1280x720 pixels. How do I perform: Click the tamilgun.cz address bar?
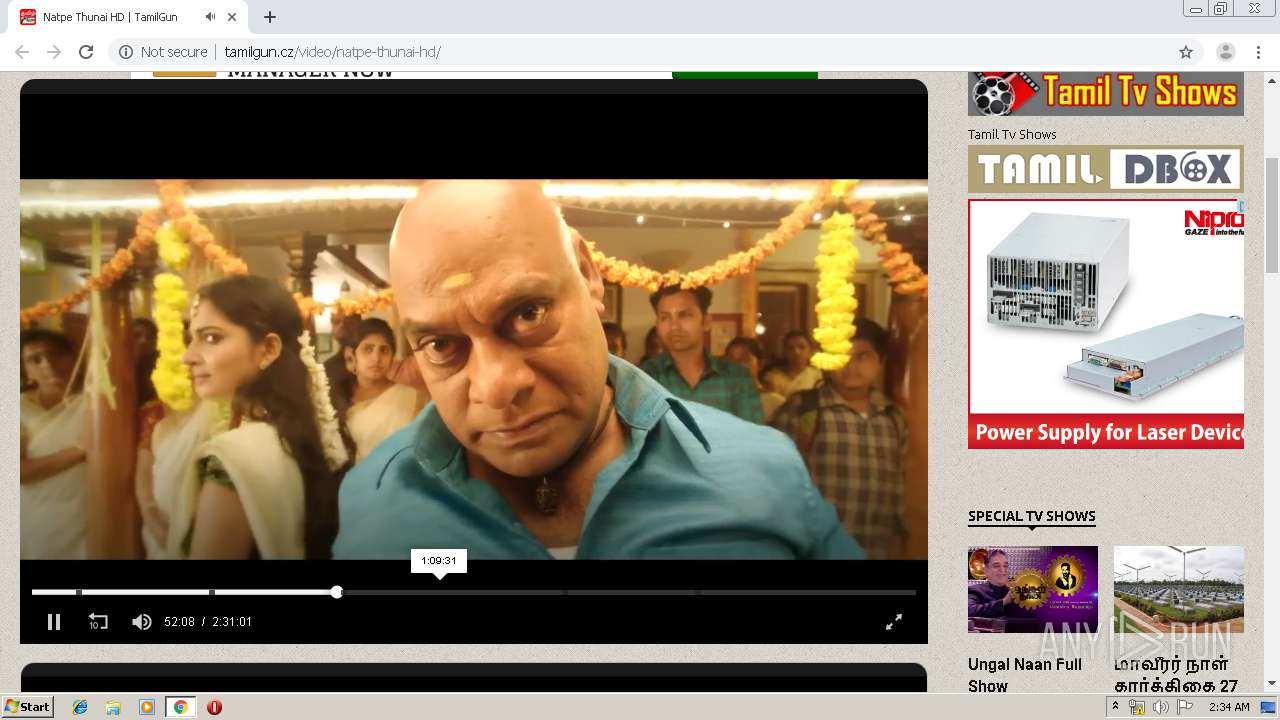pyautogui.click(x=640, y=52)
